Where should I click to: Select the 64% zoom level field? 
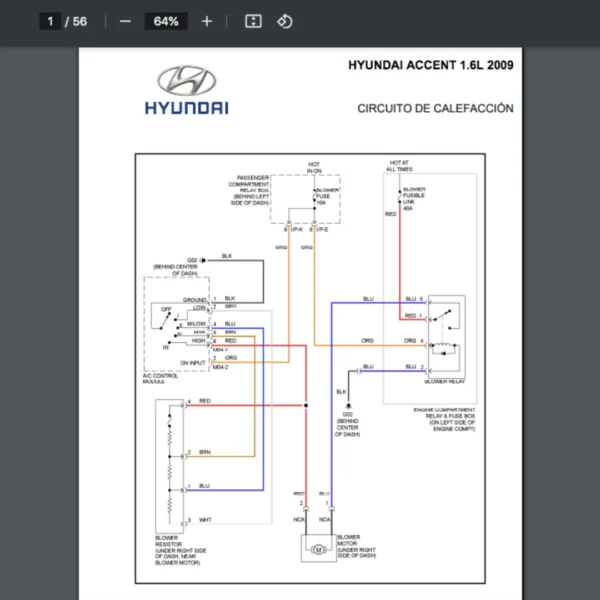tap(166, 21)
